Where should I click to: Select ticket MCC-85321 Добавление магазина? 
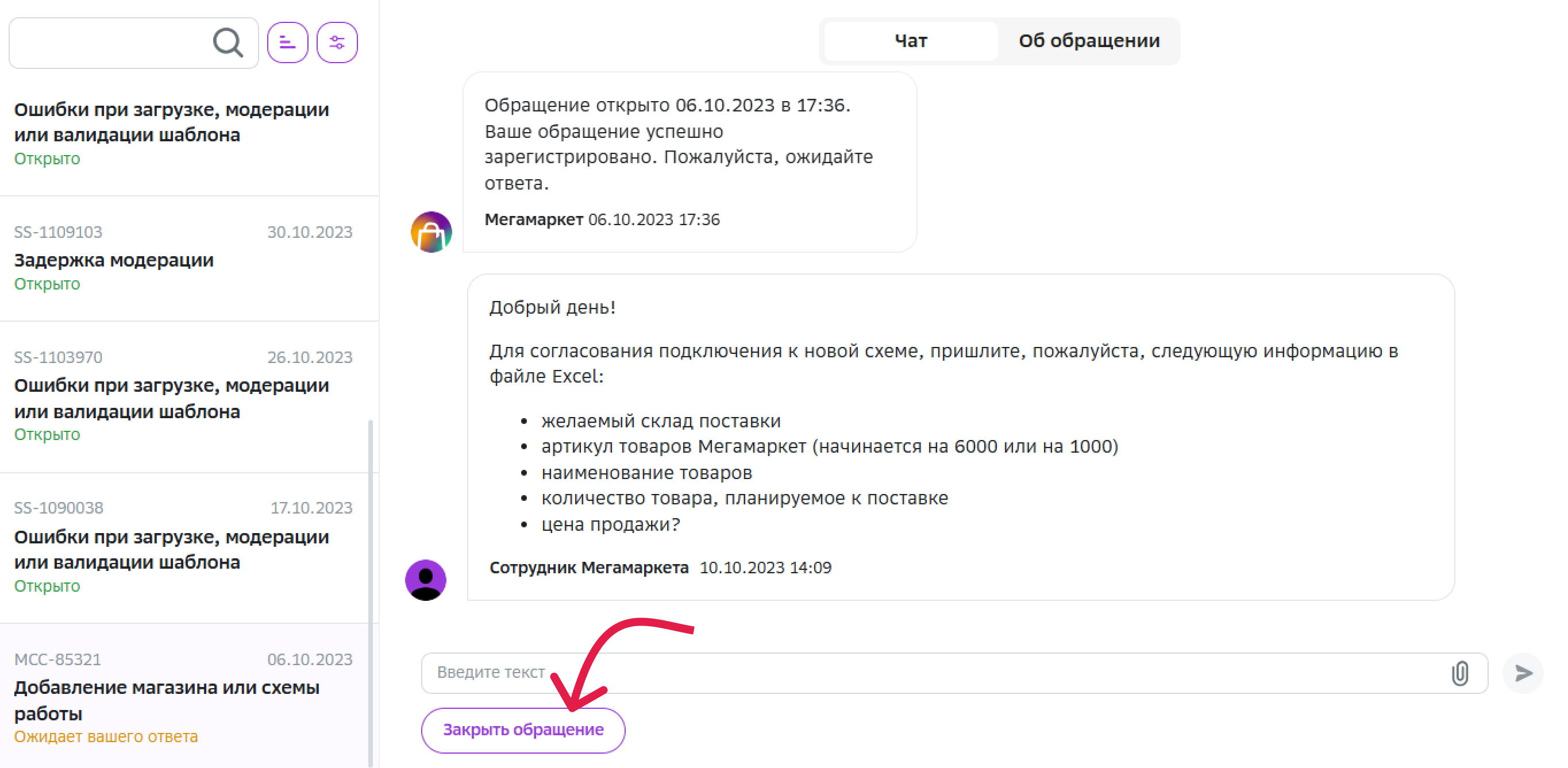pos(183,697)
